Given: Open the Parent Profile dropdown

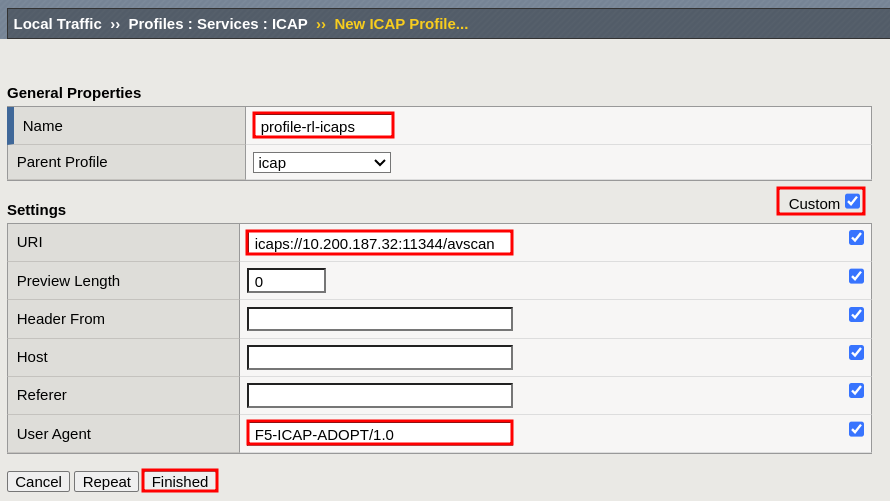Looking at the screenshot, I should pos(321,162).
